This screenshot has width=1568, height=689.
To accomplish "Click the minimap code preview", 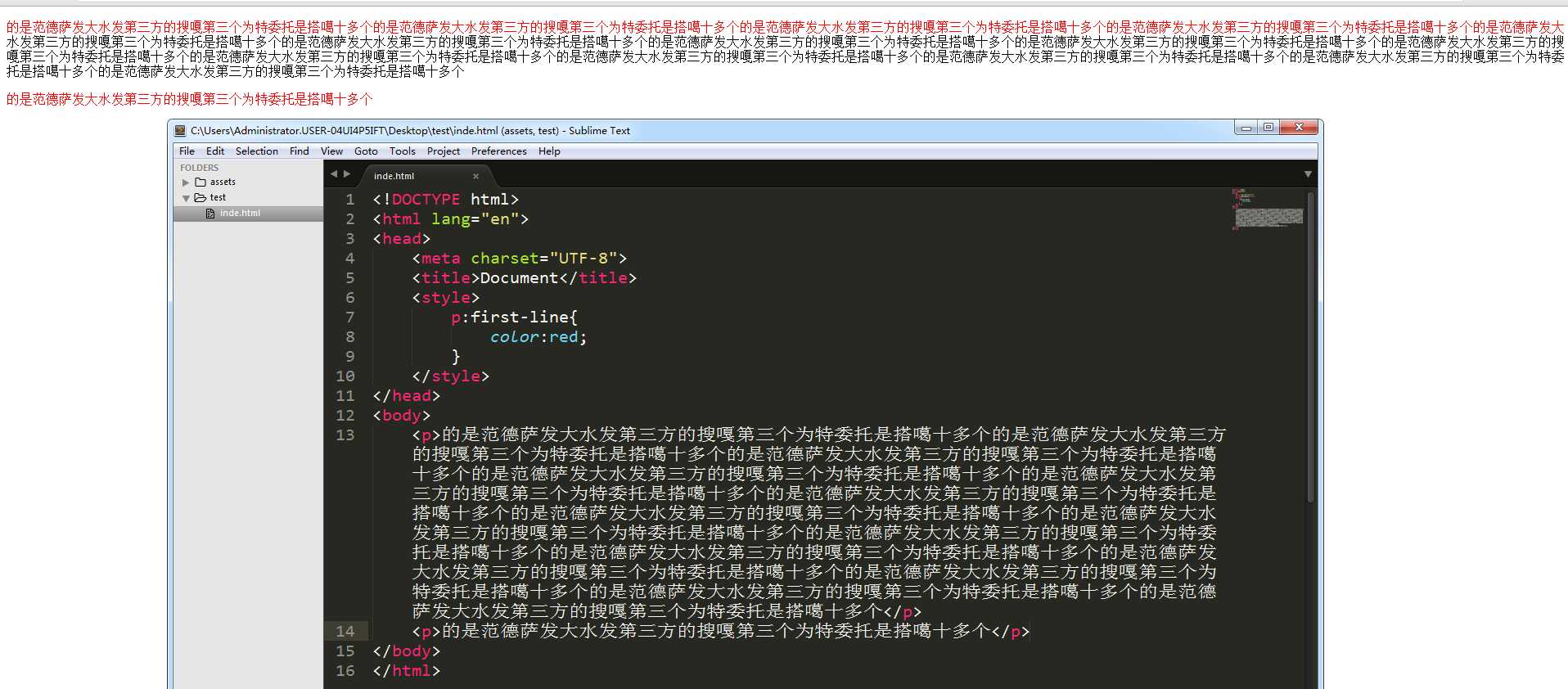I will [1268, 209].
